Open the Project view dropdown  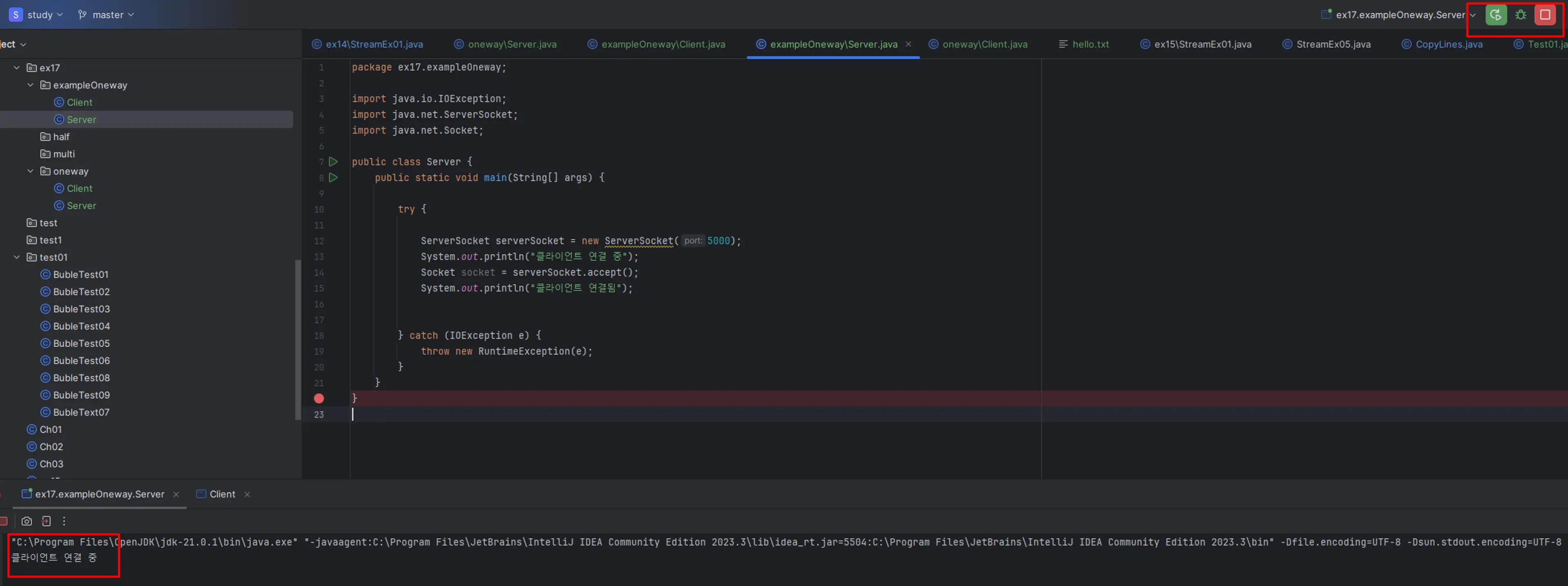13,44
